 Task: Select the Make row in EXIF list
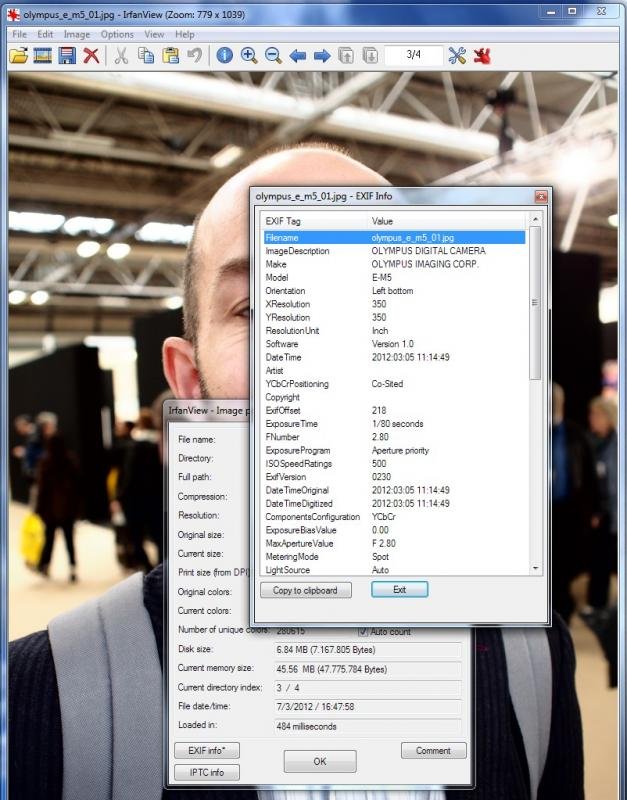pos(394,264)
